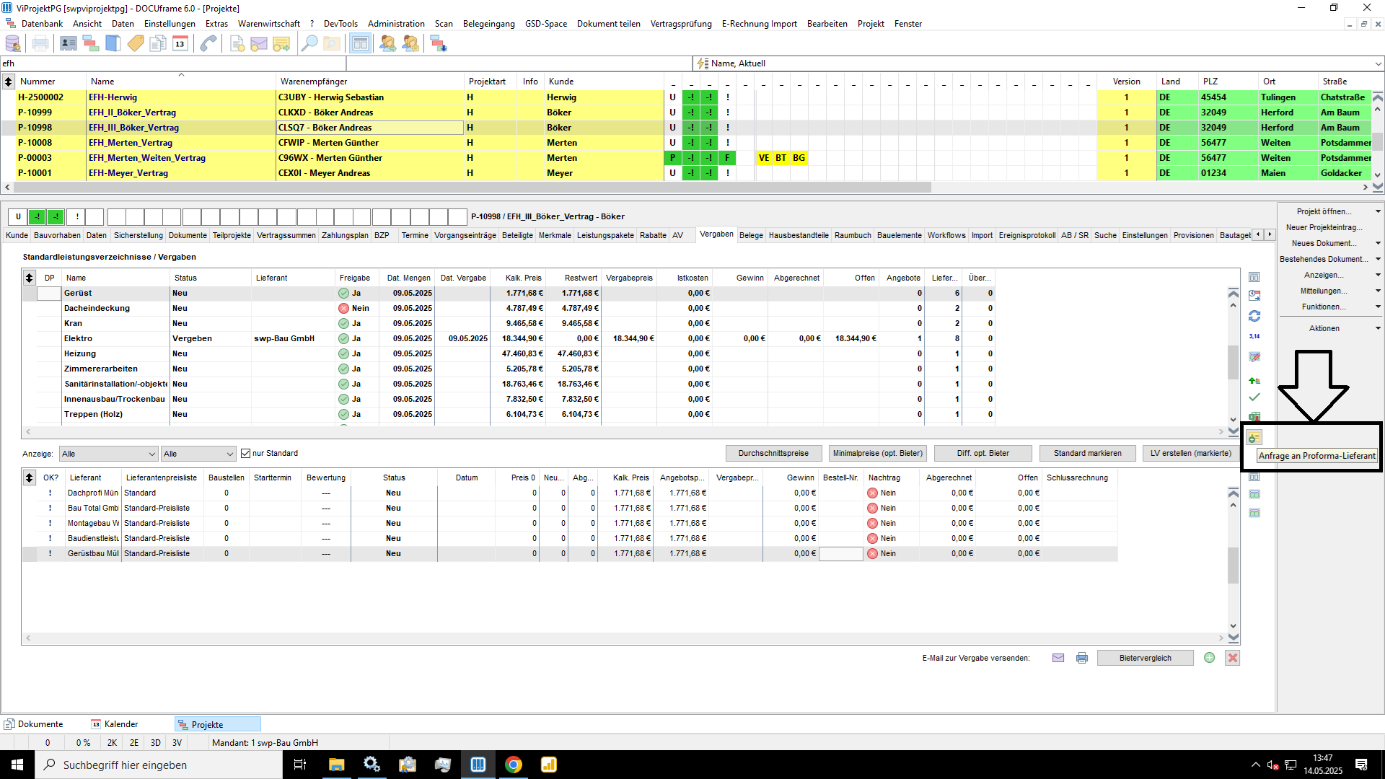Click the LV erstellen (markierte) button
1385x779 pixels.
(1191, 453)
